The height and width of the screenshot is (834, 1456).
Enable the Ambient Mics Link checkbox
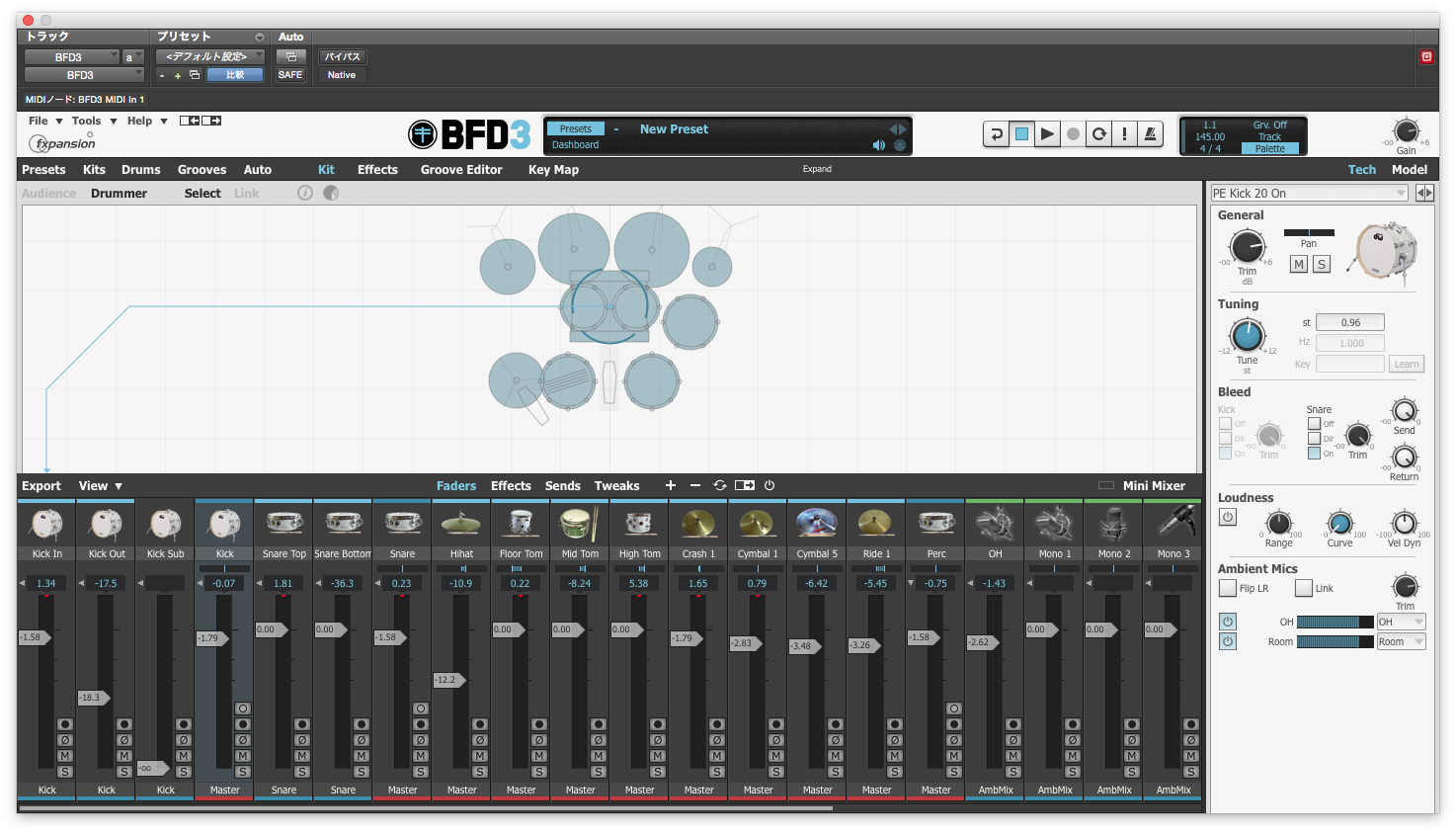tap(1304, 588)
